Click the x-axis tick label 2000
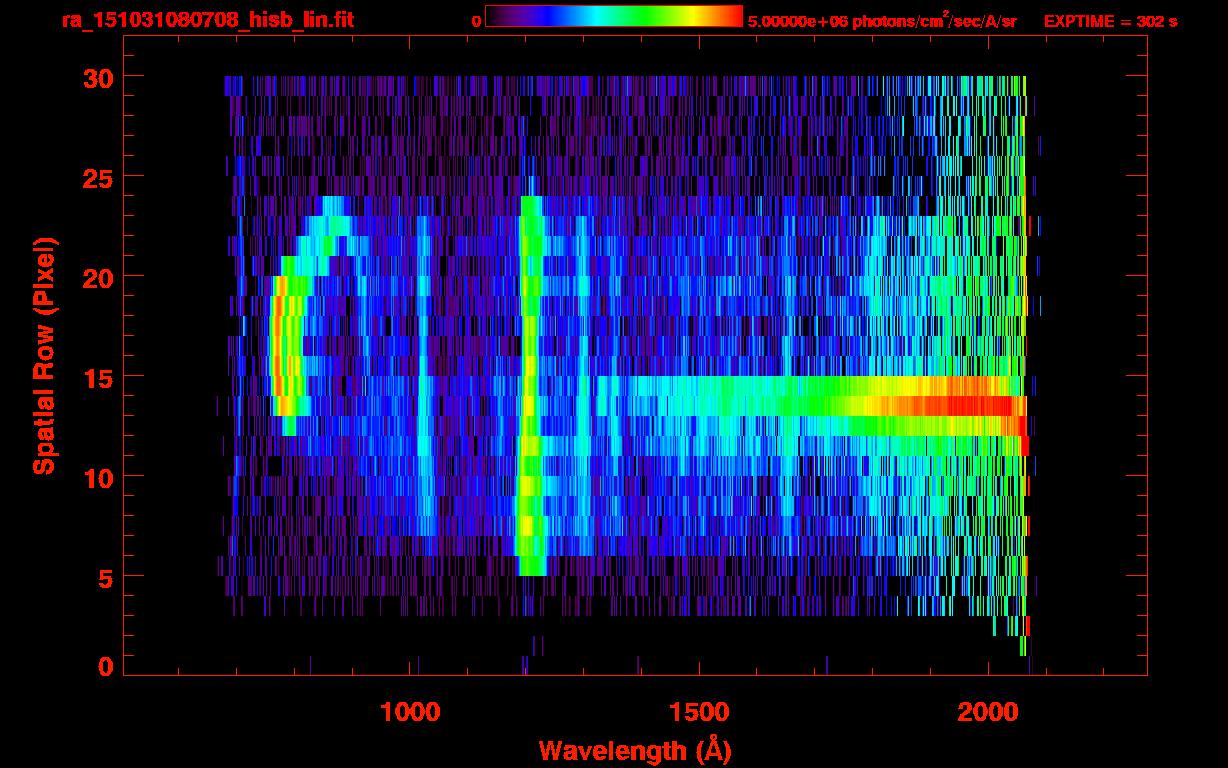Image resolution: width=1228 pixels, height=768 pixels. point(986,712)
